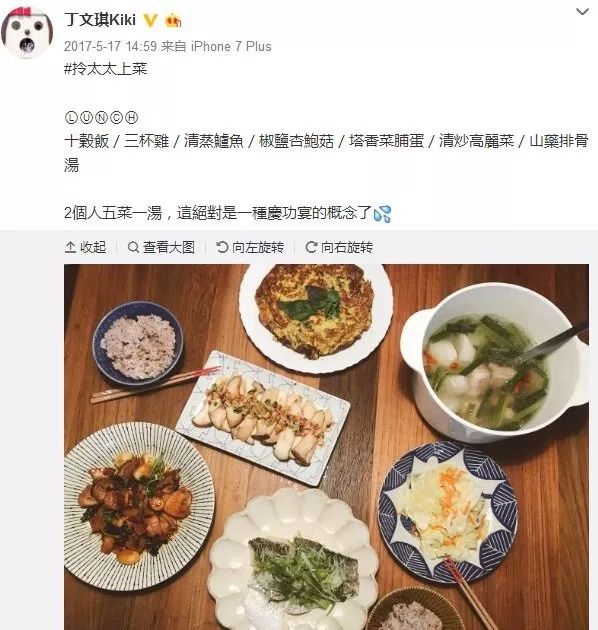The image size is (598, 630).
Task: Click the 丁文琪Kiki username link
Action: 100,20
